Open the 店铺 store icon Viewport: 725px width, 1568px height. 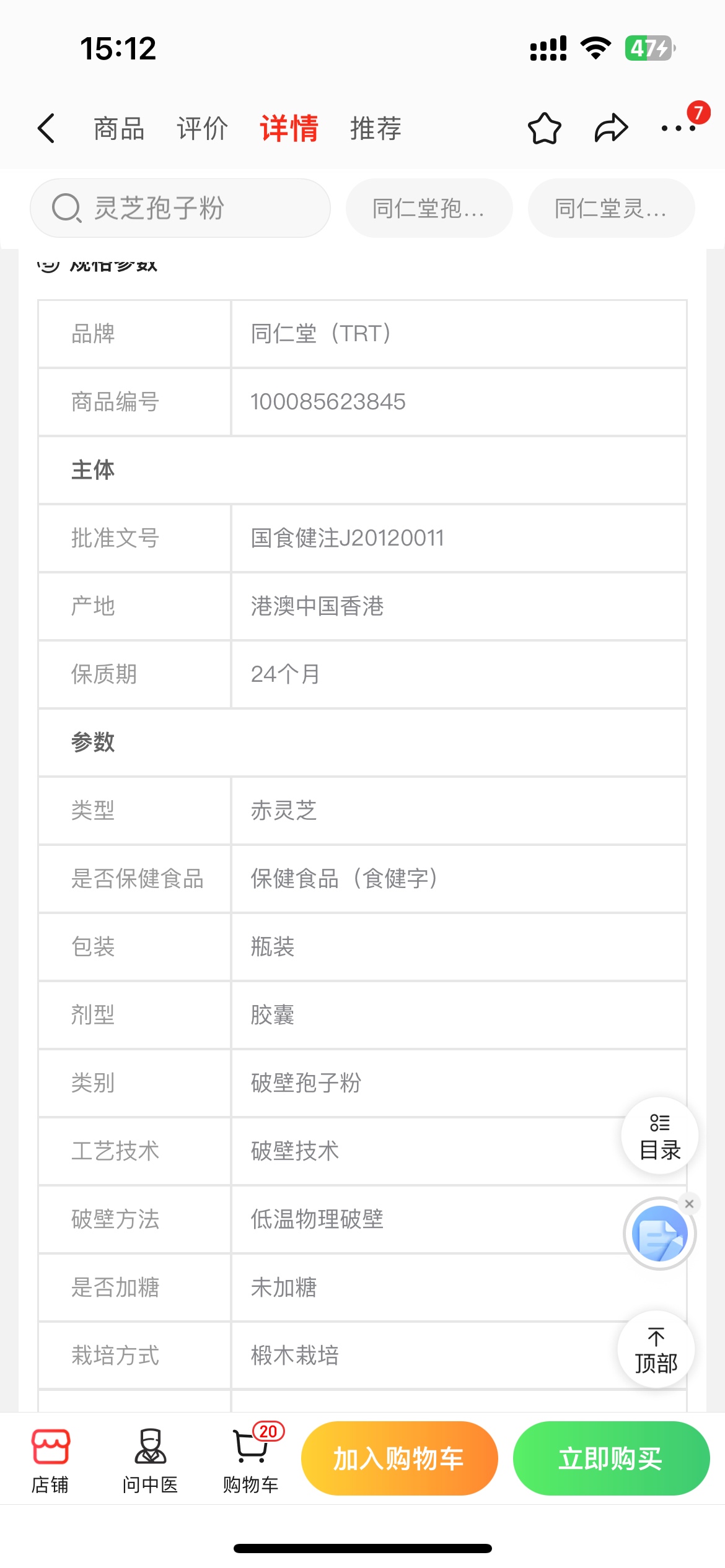tap(50, 1460)
